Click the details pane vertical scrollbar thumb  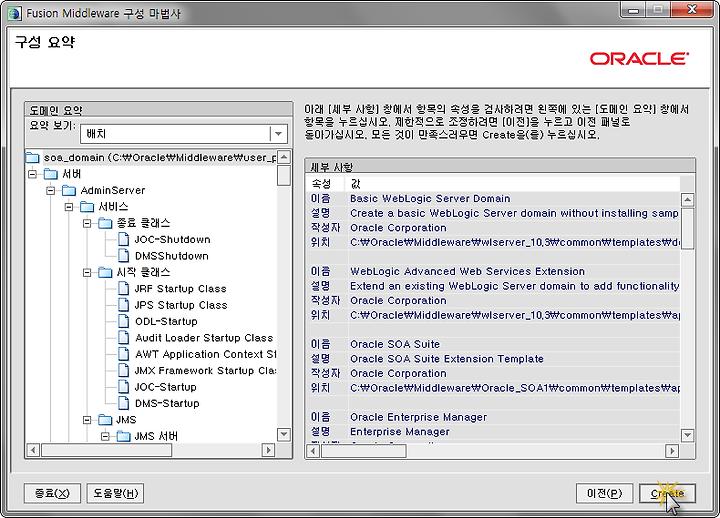click(x=687, y=229)
